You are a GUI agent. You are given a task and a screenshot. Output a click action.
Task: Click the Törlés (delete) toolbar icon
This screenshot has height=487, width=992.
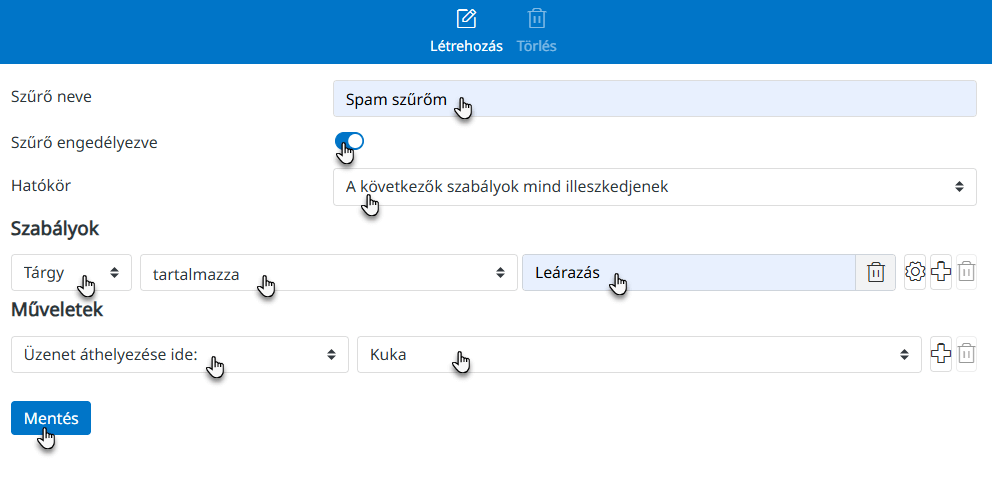[537, 19]
